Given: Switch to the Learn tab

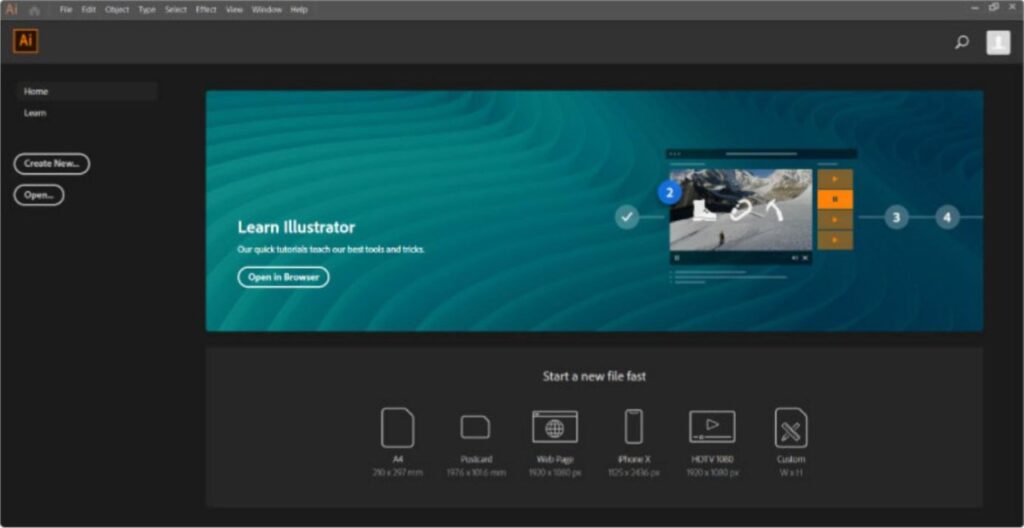Looking at the screenshot, I should coord(35,113).
